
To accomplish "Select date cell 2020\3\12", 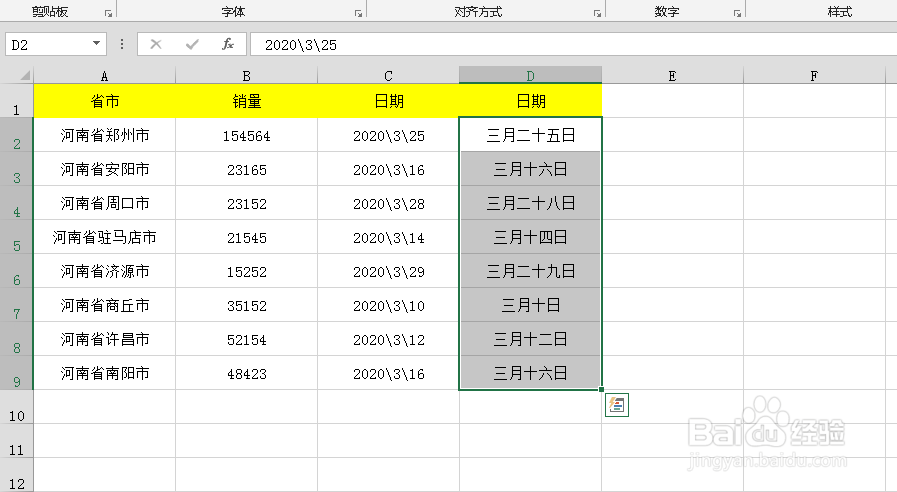I will (x=388, y=339).
